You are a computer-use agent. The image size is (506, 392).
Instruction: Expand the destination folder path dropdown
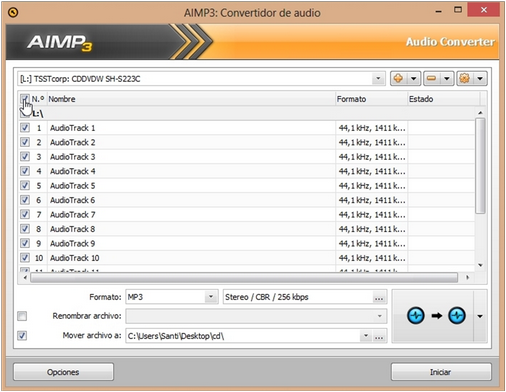[x=366, y=336]
